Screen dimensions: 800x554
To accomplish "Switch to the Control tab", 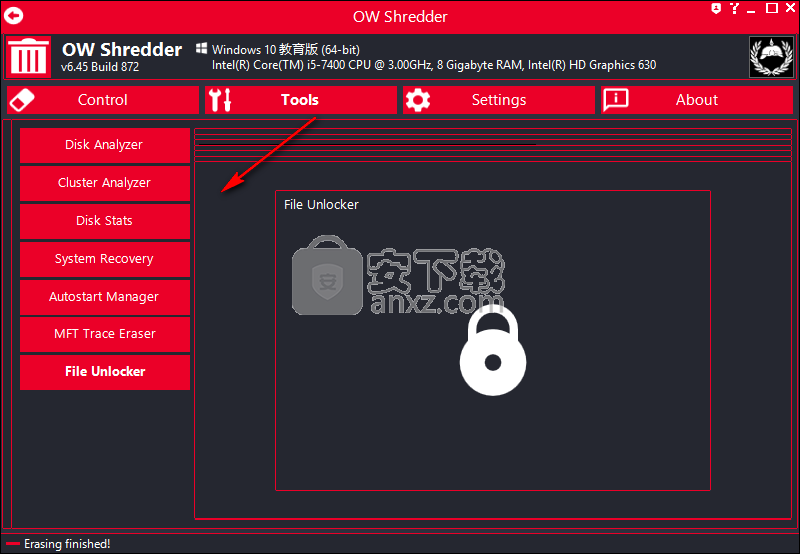I will coord(103,99).
